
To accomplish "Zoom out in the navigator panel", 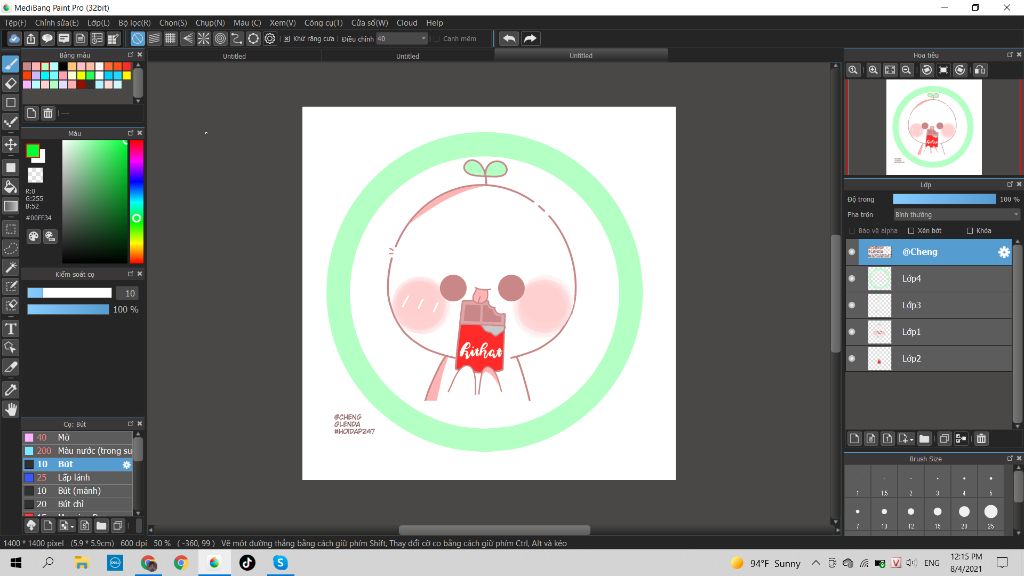I will 906,70.
